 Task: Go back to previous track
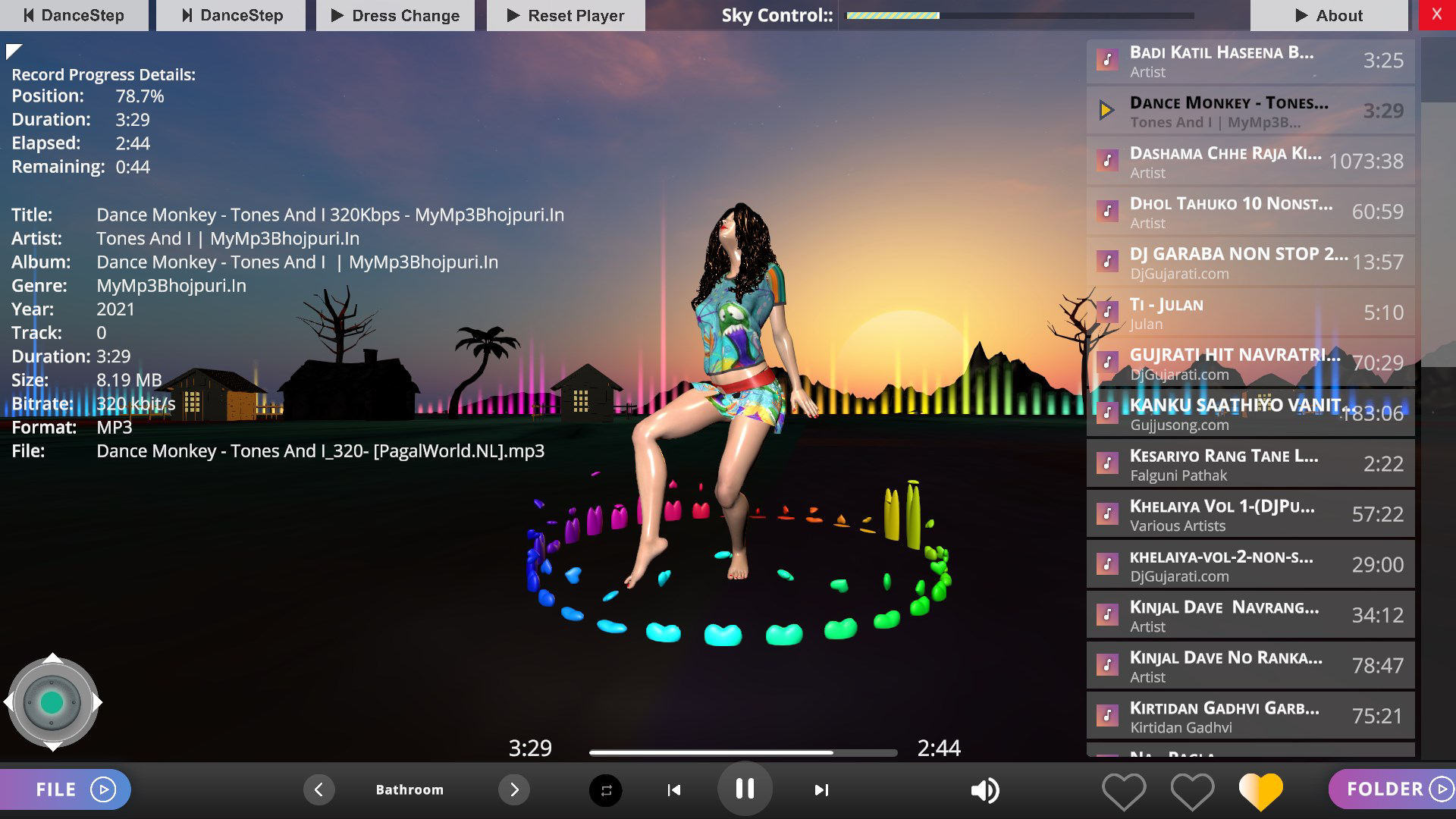[x=673, y=790]
